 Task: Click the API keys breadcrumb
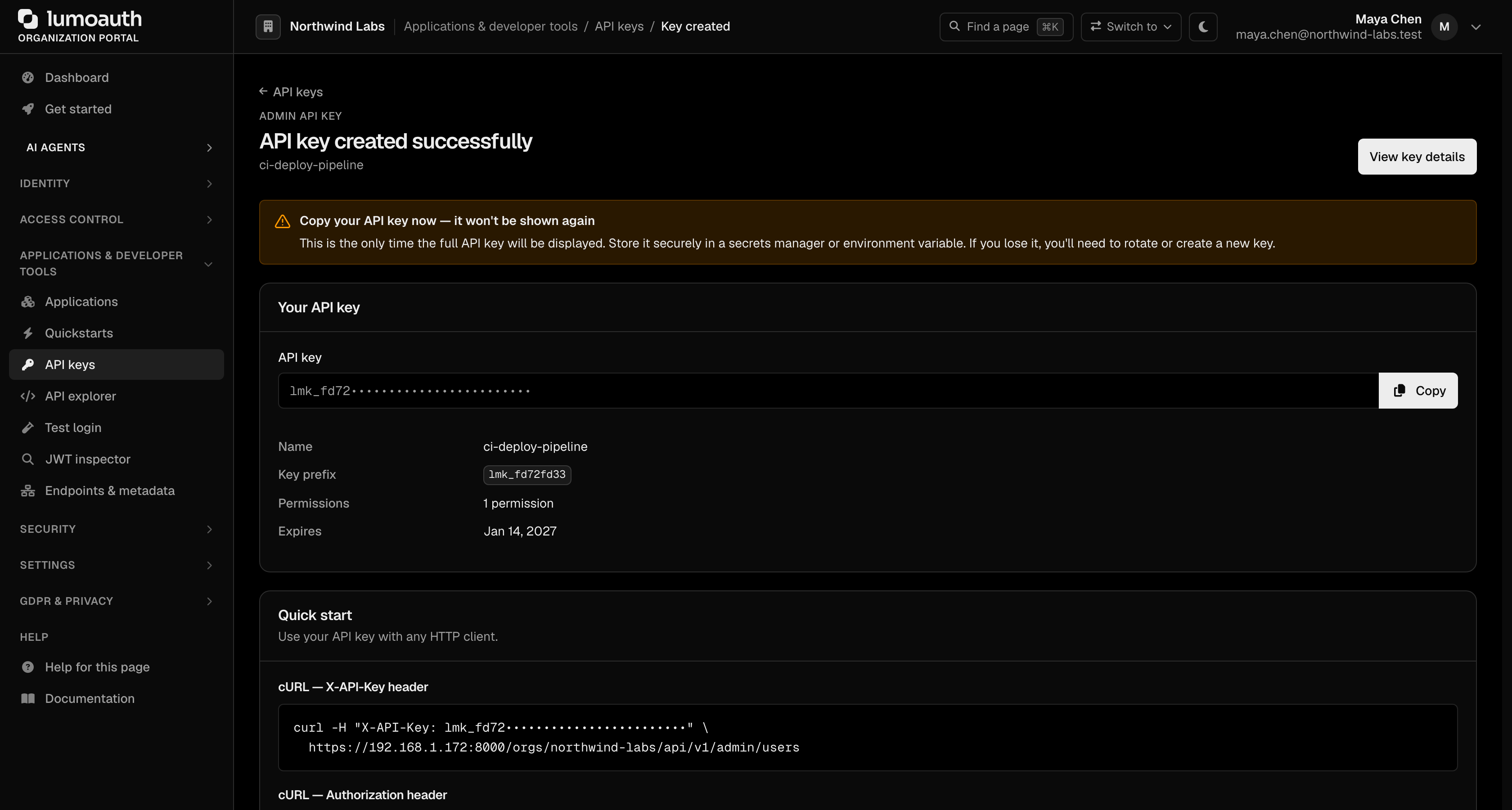[619, 27]
